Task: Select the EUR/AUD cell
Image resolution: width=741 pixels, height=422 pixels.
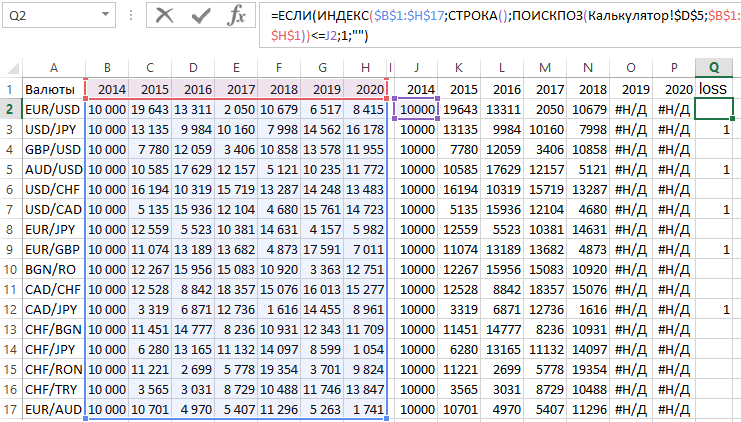Action: click(x=54, y=409)
